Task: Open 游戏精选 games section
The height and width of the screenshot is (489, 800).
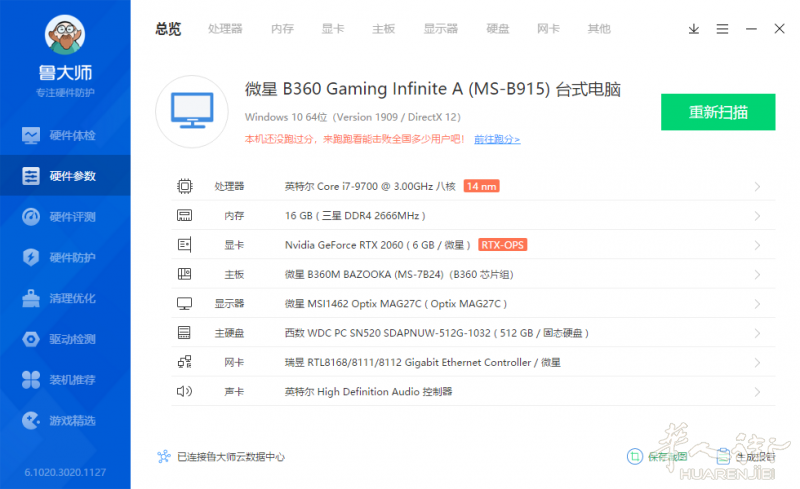Action: click(x=65, y=421)
